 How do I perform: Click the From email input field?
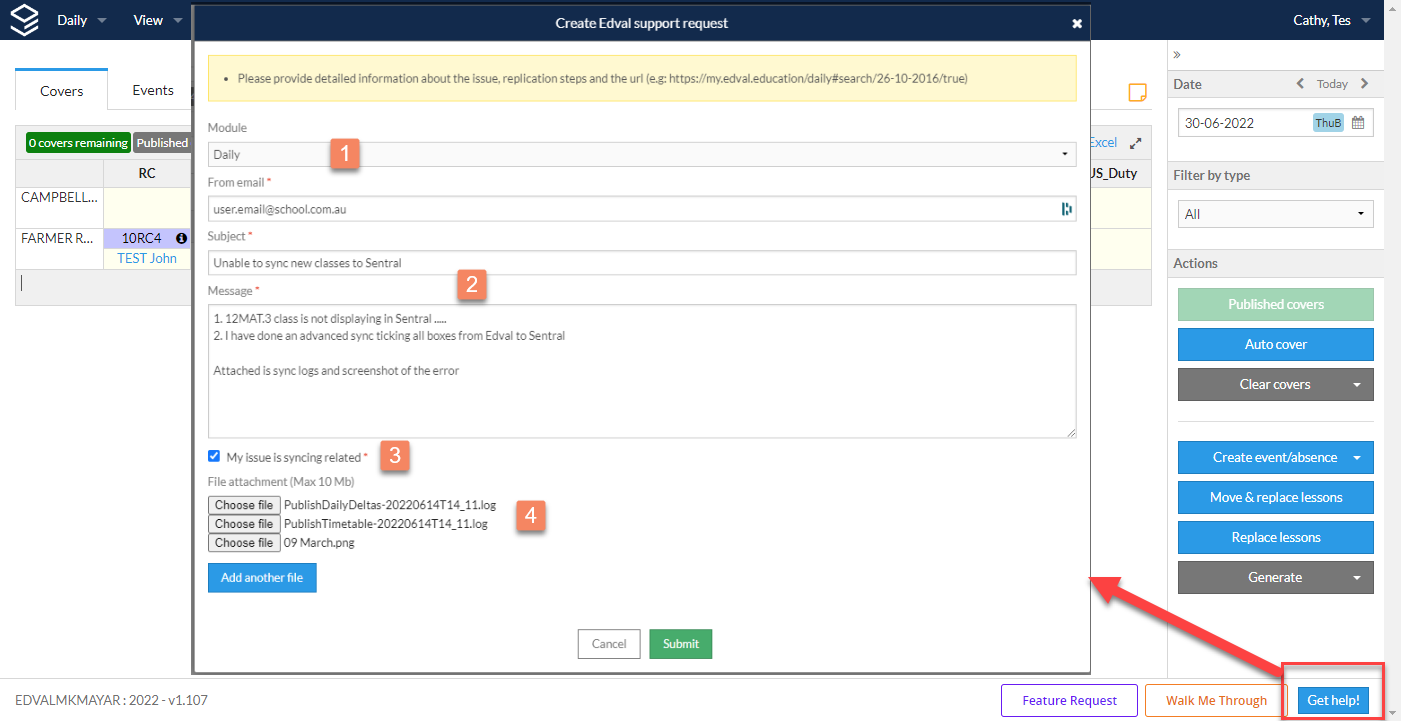click(642, 209)
